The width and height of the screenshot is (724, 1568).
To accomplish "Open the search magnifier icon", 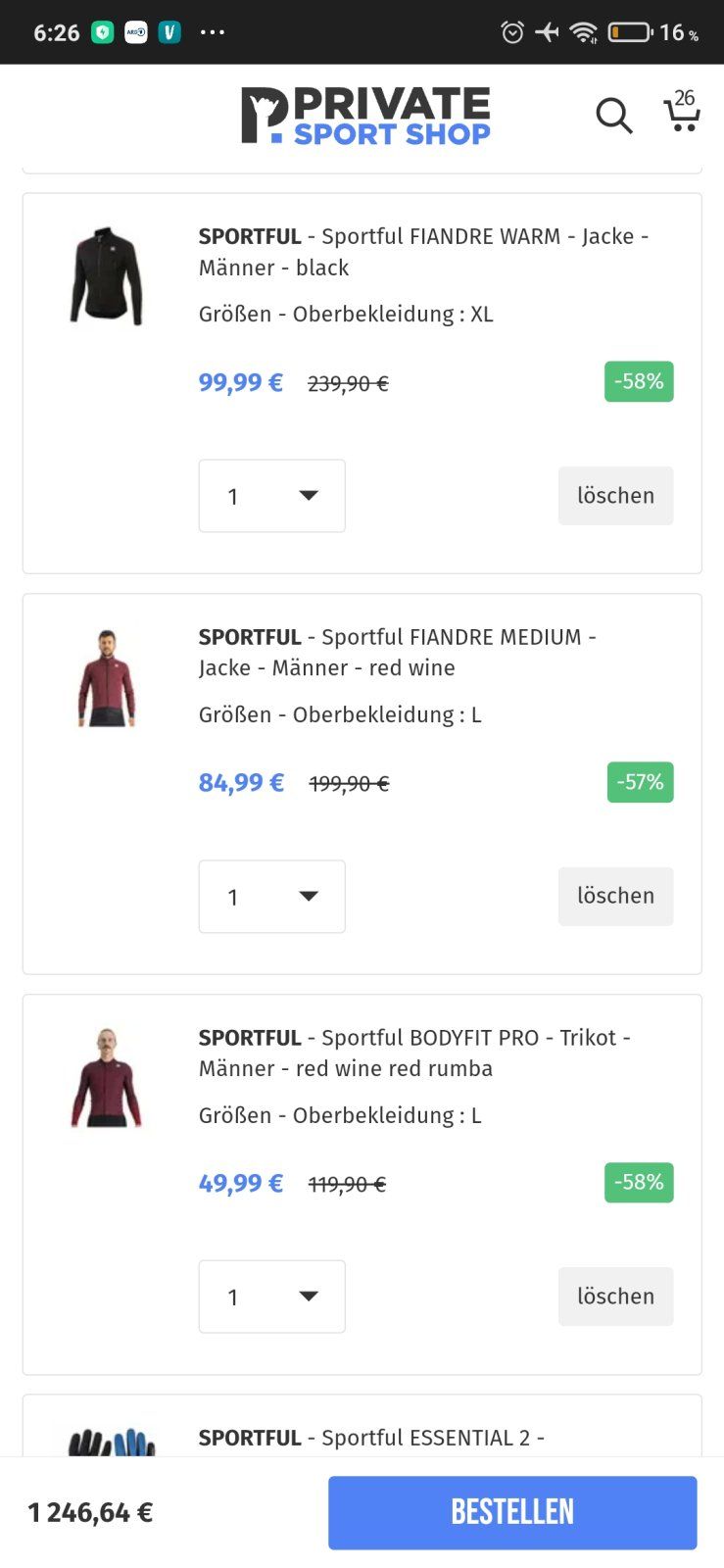I will pyautogui.click(x=614, y=116).
